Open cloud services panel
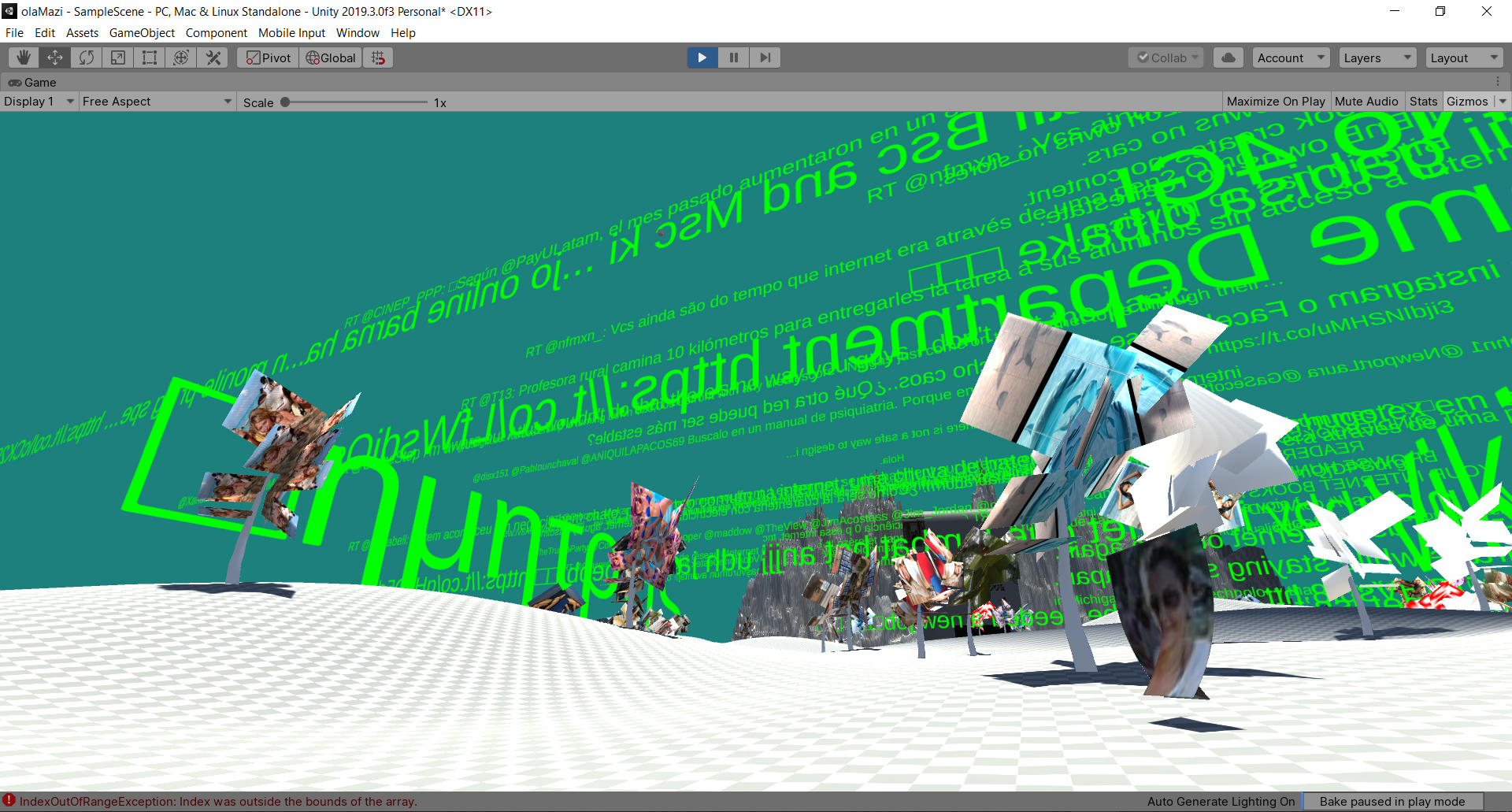1512x812 pixels. pos(1228,57)
